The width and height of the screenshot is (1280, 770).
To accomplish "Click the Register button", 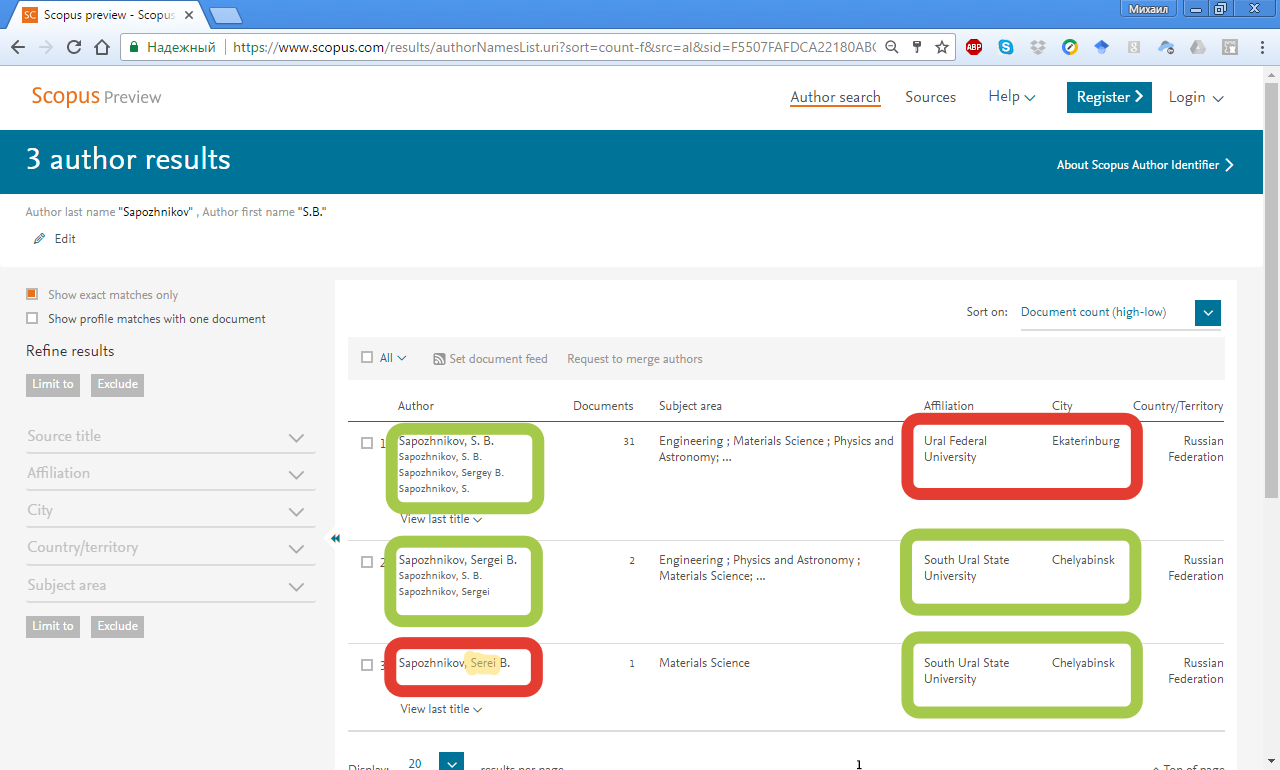I will (1109, 97).
